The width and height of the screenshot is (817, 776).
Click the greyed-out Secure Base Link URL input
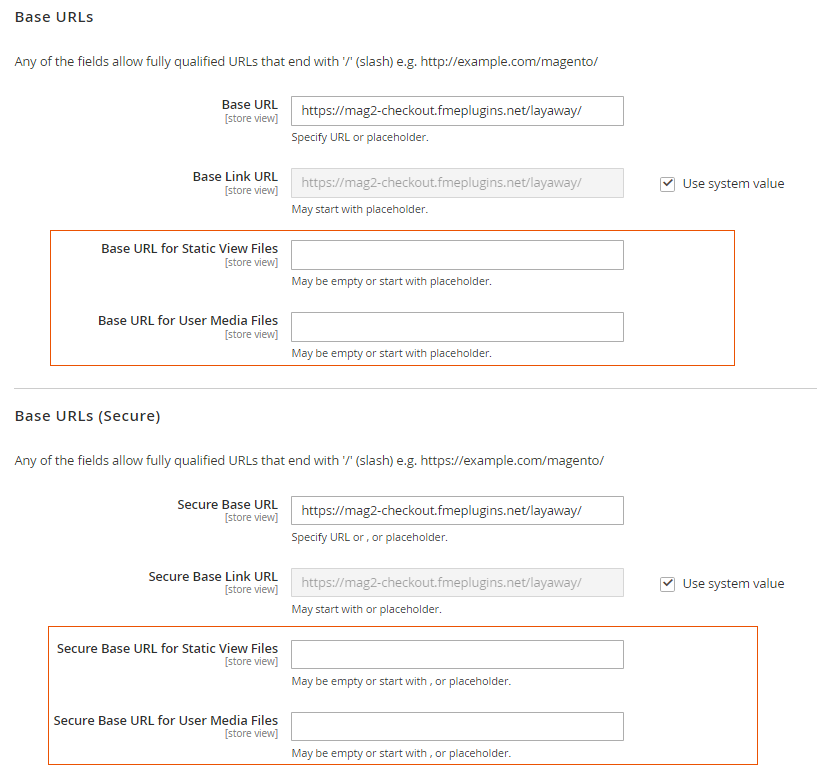[x=457, y=583]
